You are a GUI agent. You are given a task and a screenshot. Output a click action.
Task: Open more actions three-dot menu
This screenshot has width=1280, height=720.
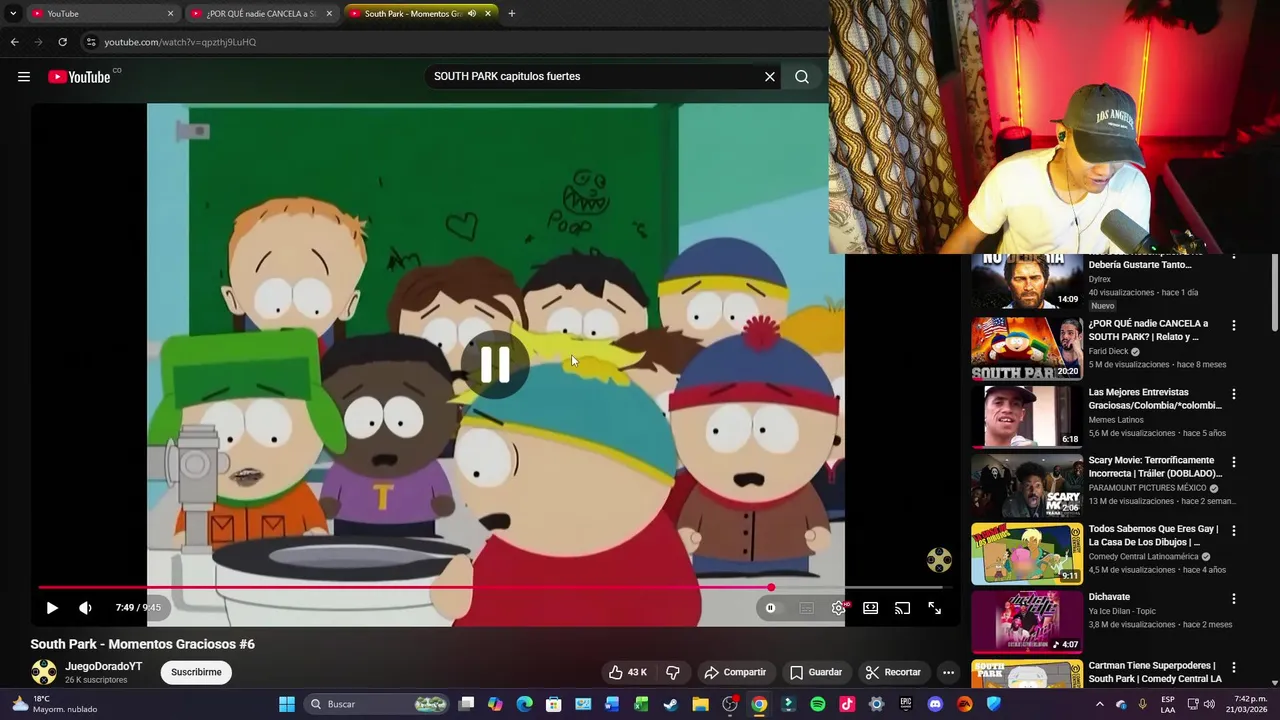point(948,672)
